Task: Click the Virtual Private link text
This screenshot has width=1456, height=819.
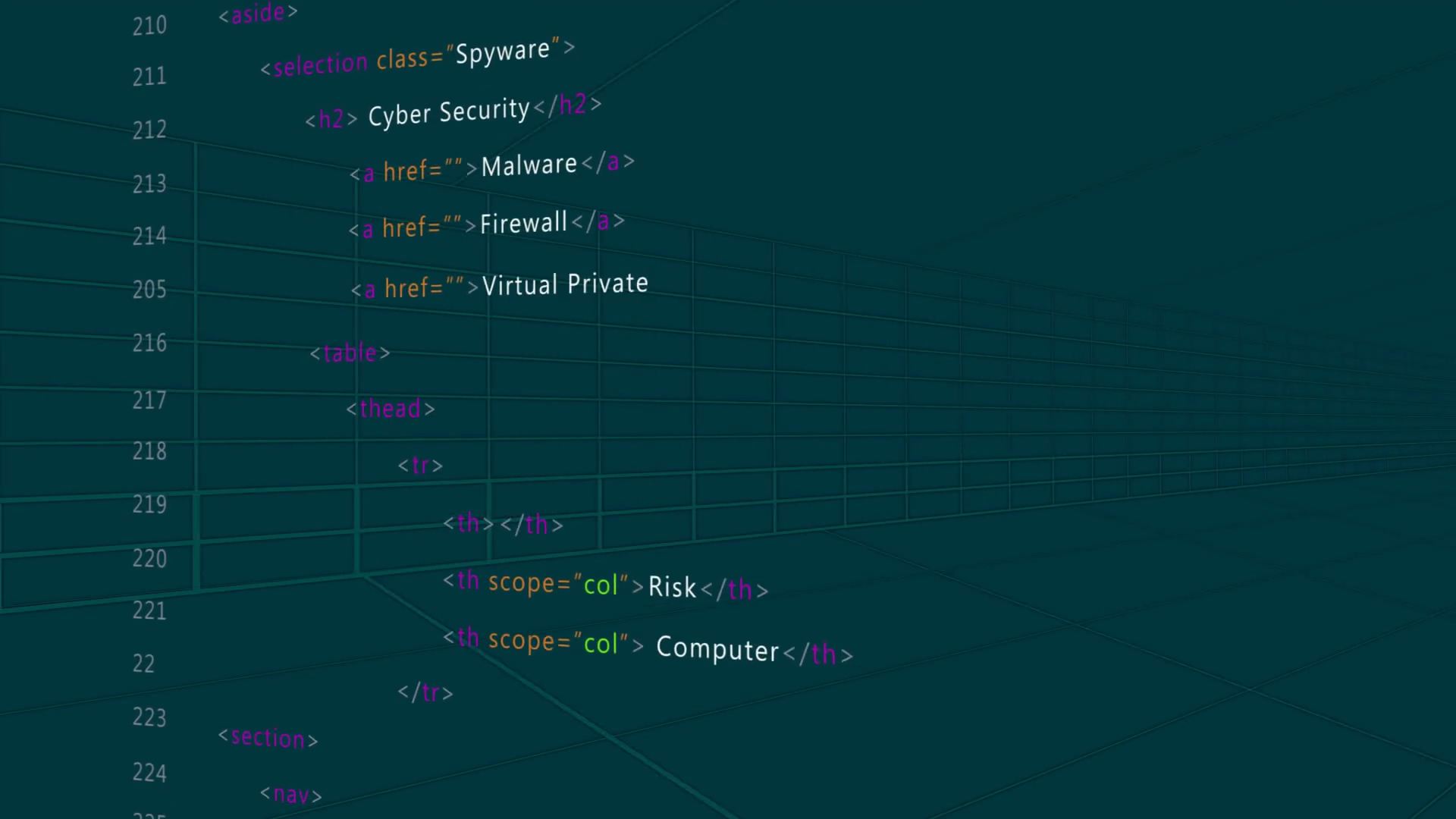Action: click(565, 284)
